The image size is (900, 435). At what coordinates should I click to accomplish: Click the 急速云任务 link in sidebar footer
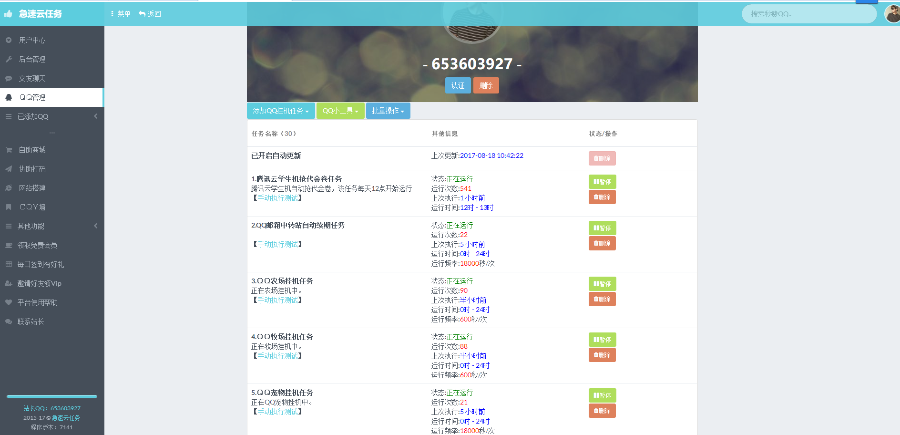click(64, 418)
